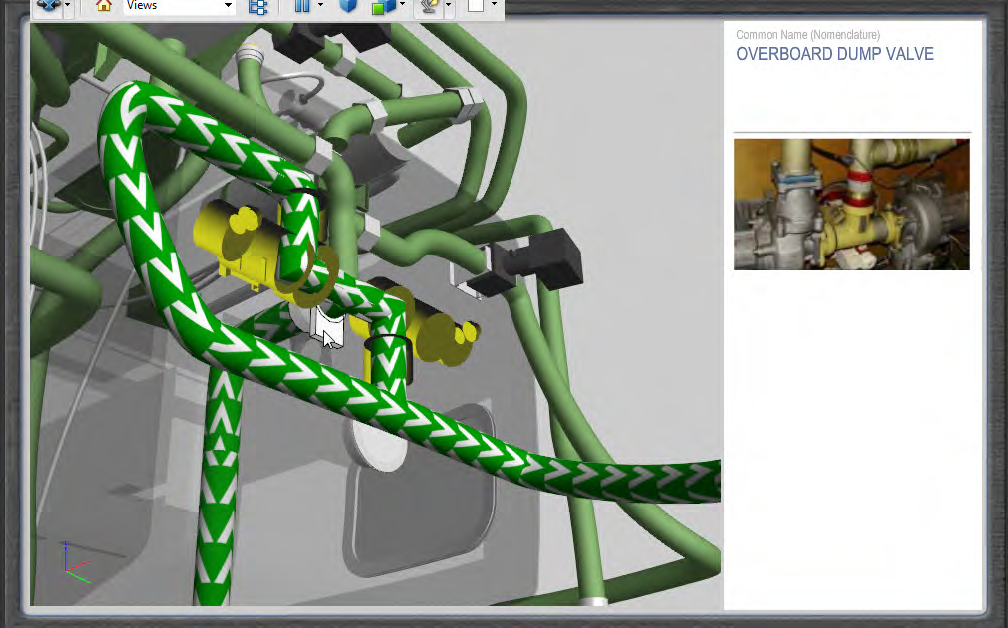Screen dimensions: 1008x628
Task: Go to the Home view
Action: (x=104, y=6)
